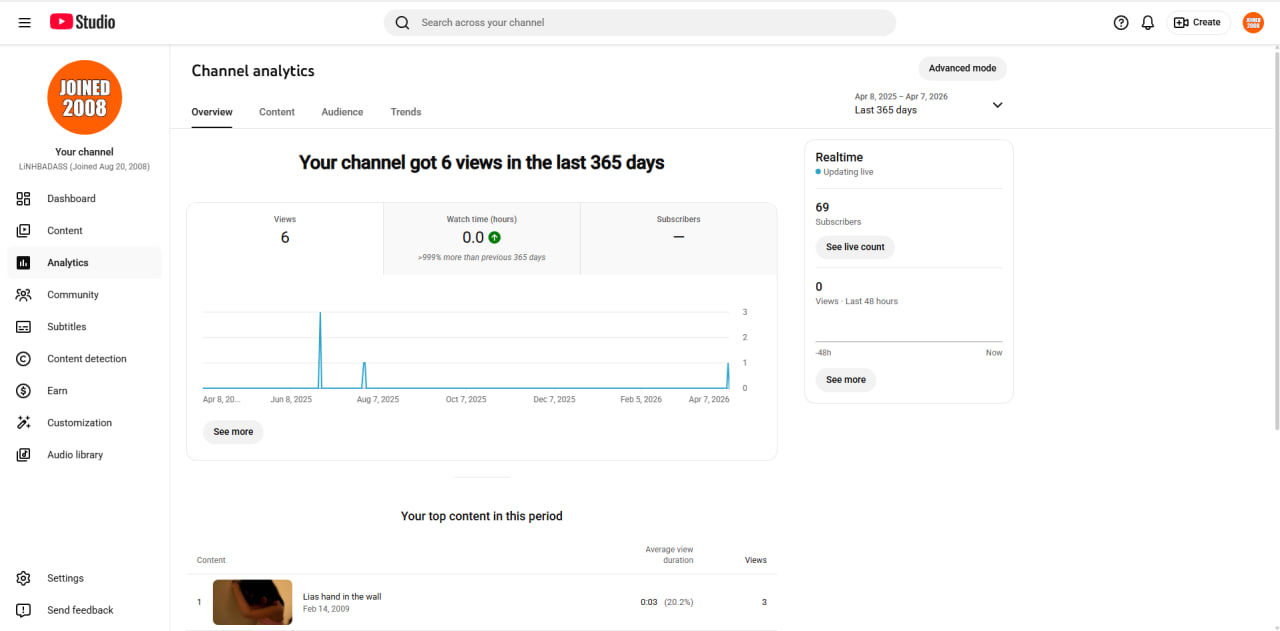Select the Watch time (hours) card
The height and width of the screenshot is (631, 1280).
482,238
